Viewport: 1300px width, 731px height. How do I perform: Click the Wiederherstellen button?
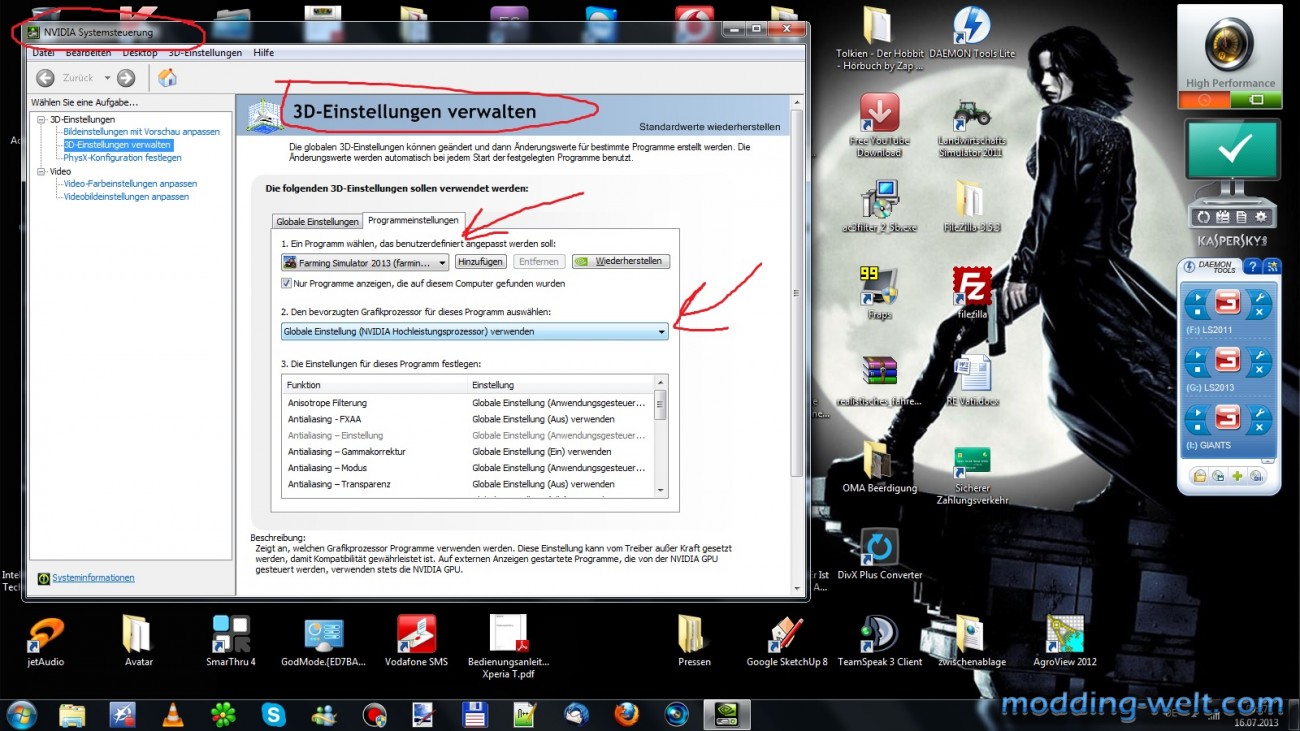pos(621,262)
